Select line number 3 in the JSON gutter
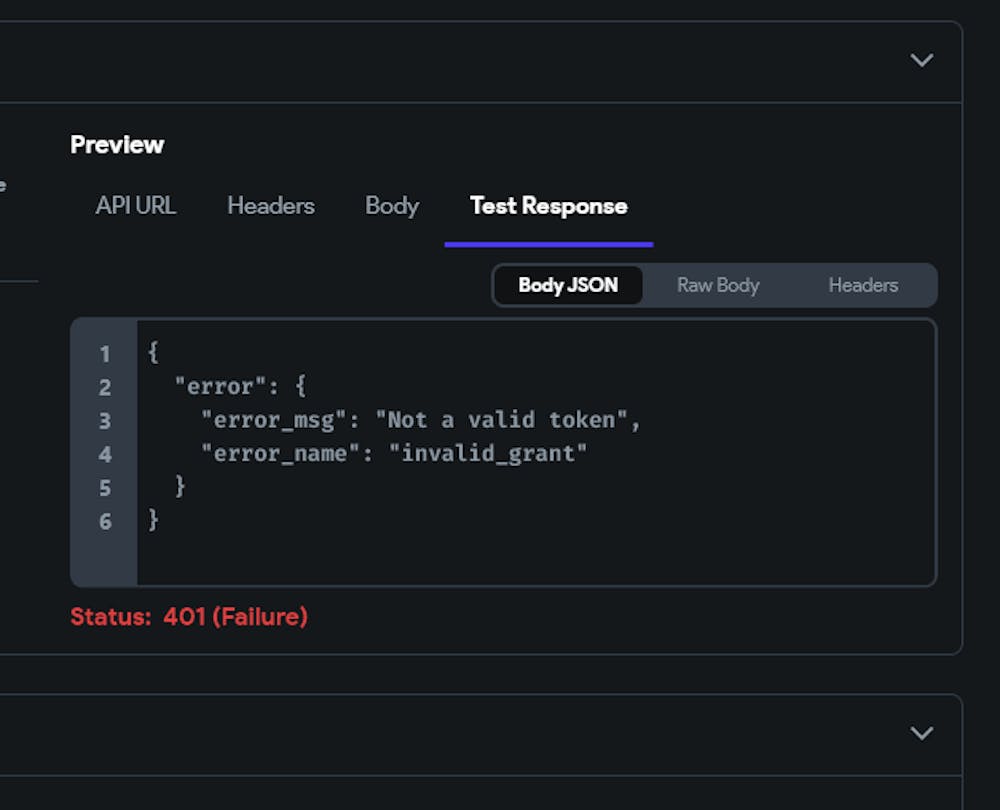The height and width of the screenshot is (810, 1000). tap(104, 421)
